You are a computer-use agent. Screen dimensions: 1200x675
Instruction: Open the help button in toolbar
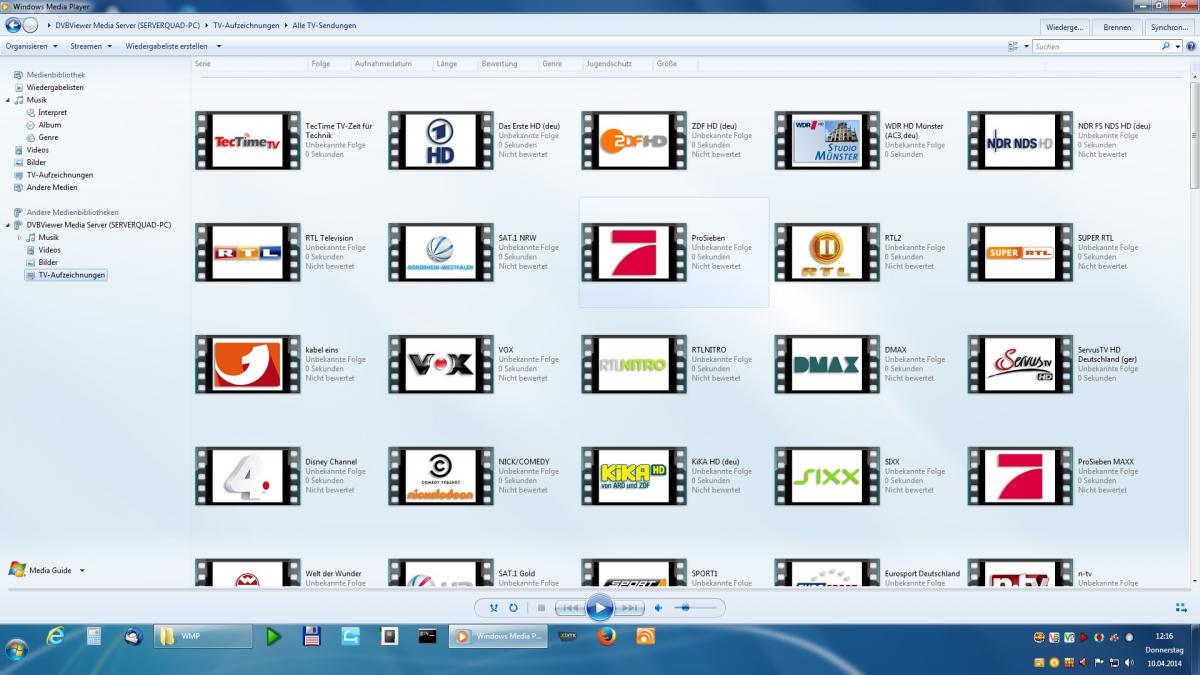click(1189, 46)
